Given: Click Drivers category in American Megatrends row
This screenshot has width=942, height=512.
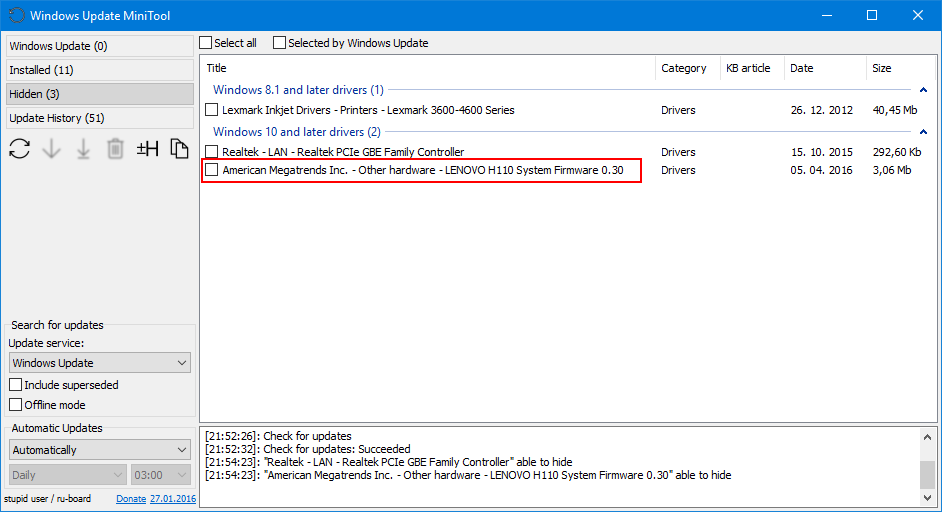Looking at the screenshot, I should tap(678, 170).
